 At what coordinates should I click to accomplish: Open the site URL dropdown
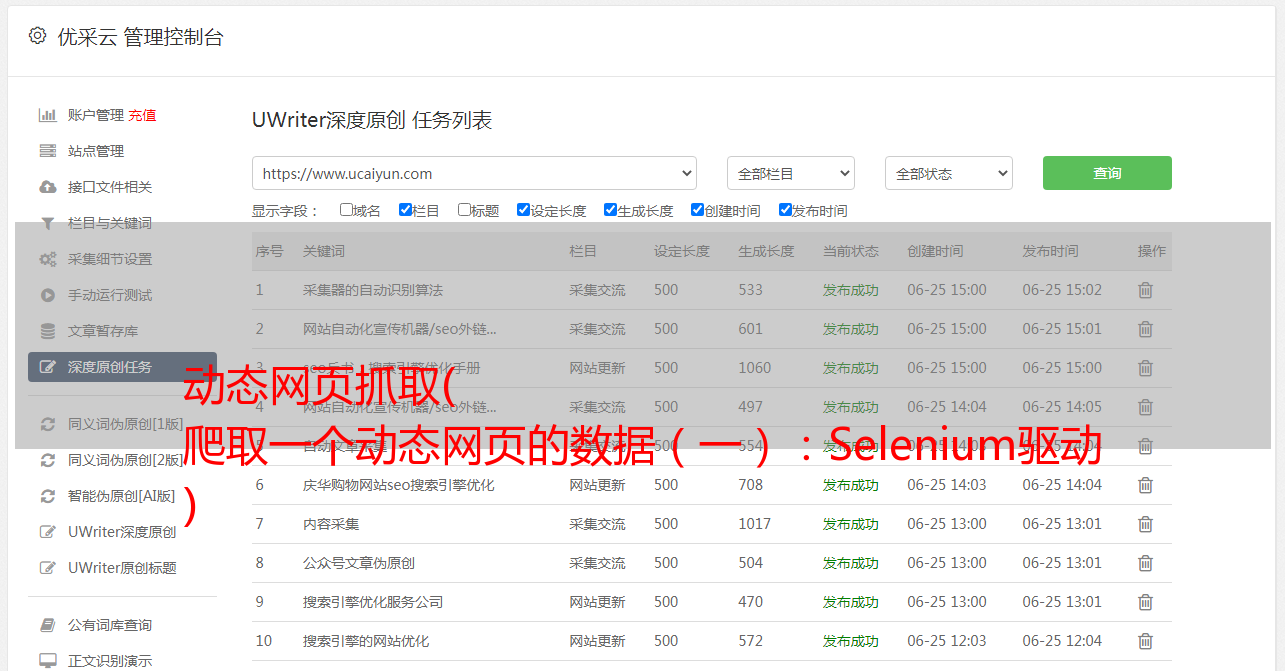[x=474, y=173]
